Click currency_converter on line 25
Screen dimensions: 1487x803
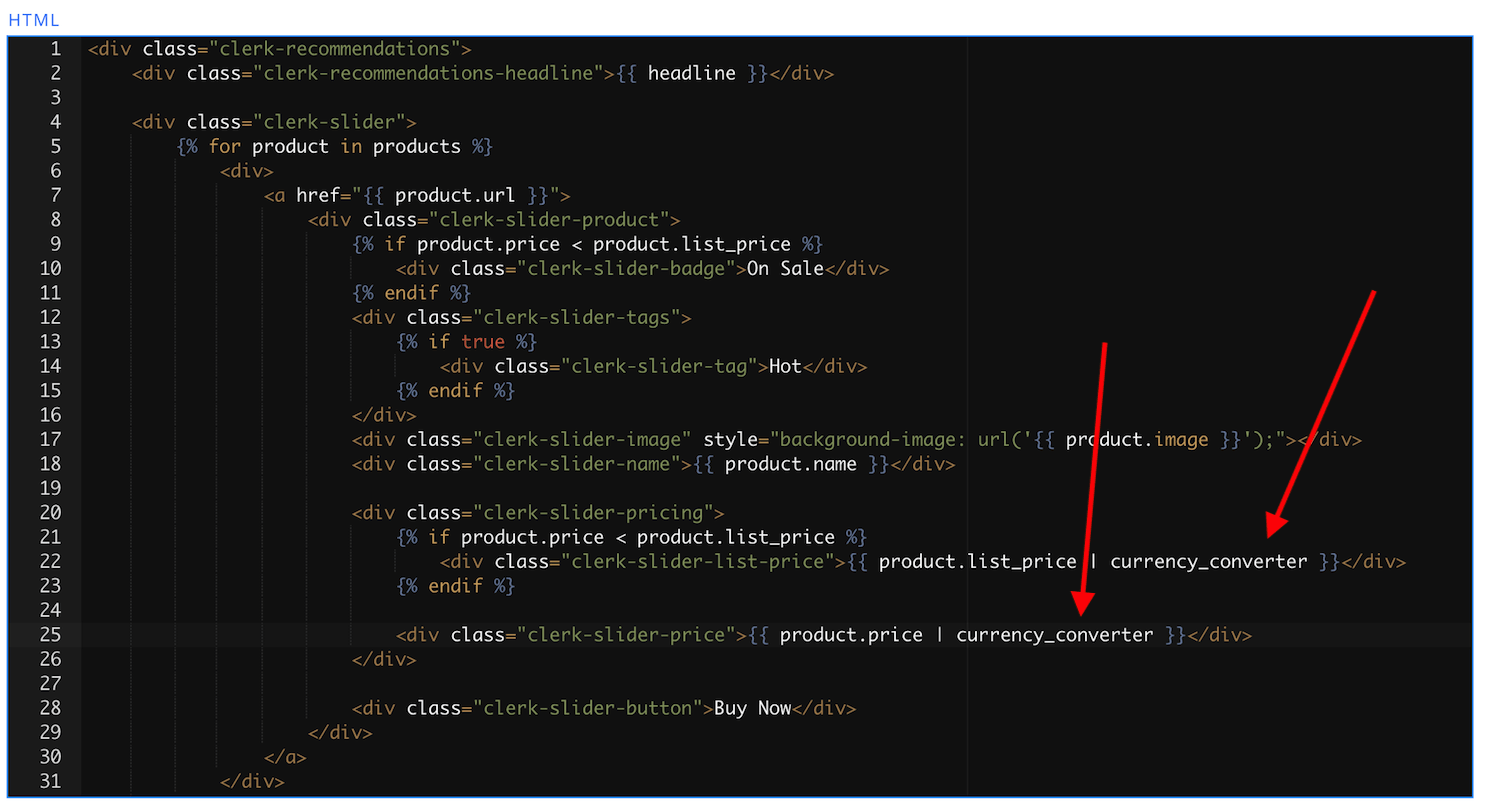(1054, 635)
